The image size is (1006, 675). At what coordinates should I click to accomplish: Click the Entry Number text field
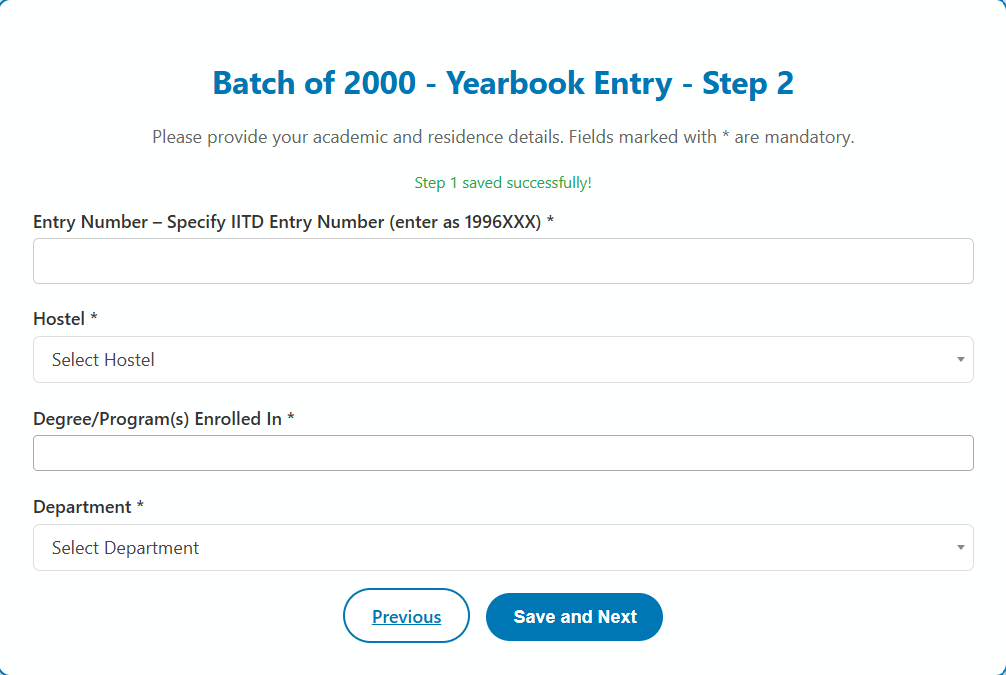(x=503, y=261)
